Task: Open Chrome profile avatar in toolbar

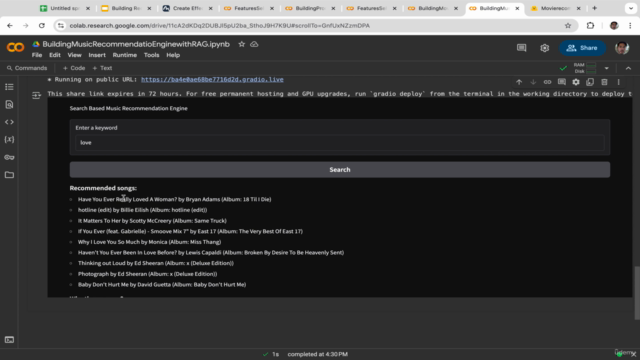Action: [x=614, y=25]
